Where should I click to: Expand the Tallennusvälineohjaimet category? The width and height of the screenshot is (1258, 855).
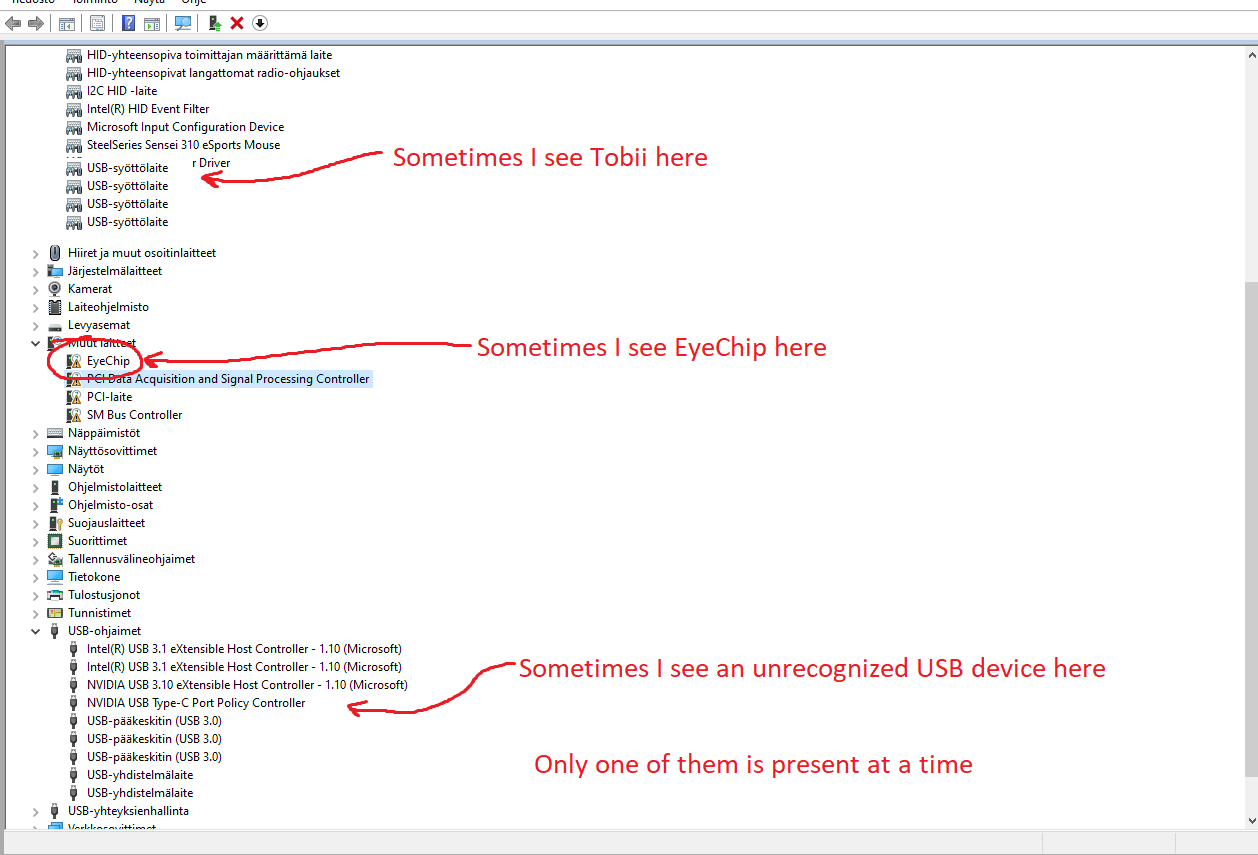pos(36,559)
